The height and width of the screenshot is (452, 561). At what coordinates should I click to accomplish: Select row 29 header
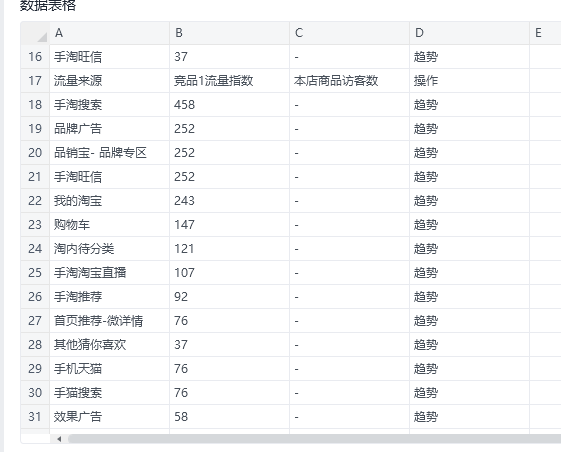tap(35, 368)
